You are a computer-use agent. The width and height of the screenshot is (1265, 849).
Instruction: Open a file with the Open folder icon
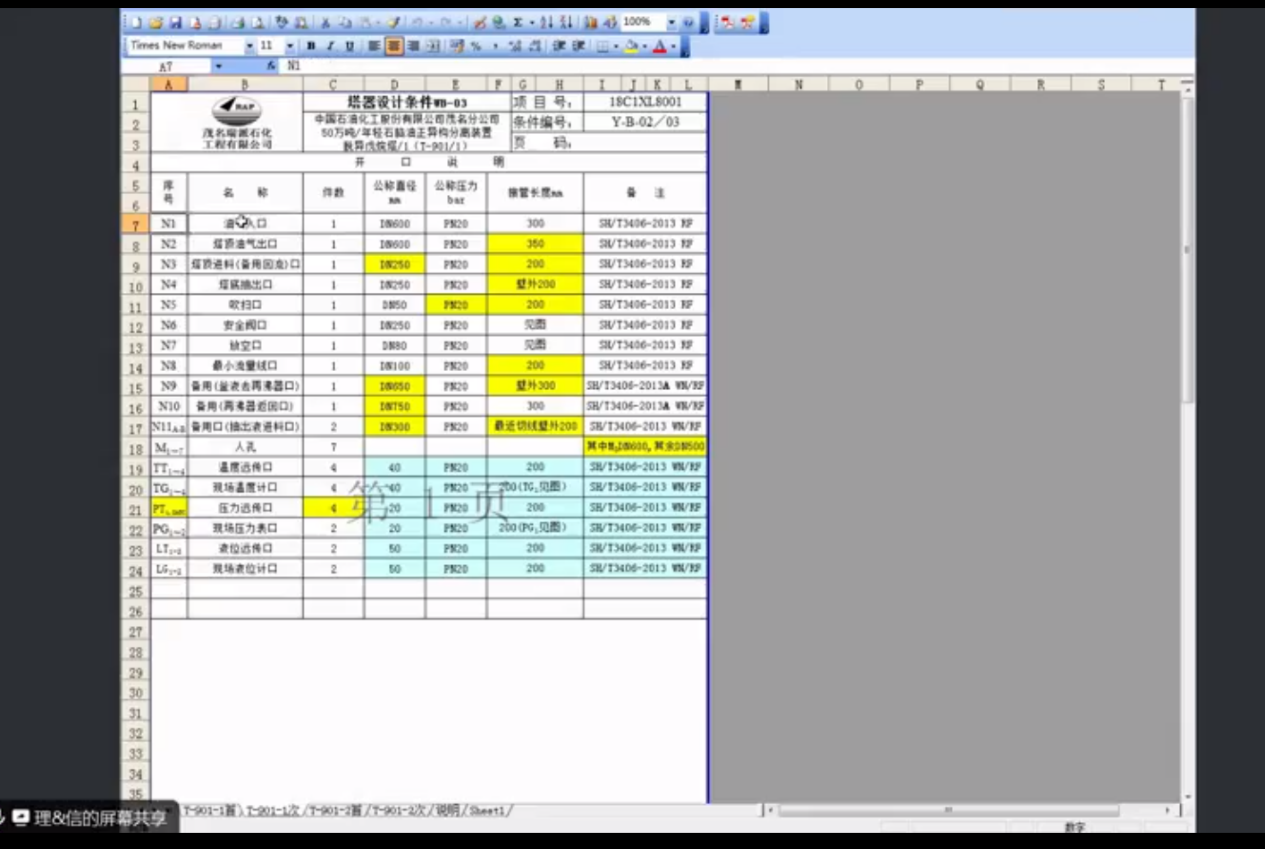156,22
